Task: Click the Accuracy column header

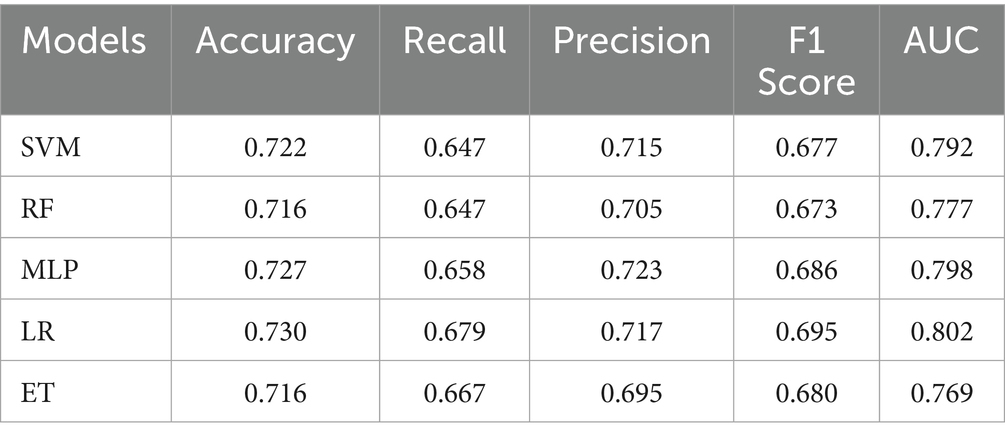Action: pos(275,41)
